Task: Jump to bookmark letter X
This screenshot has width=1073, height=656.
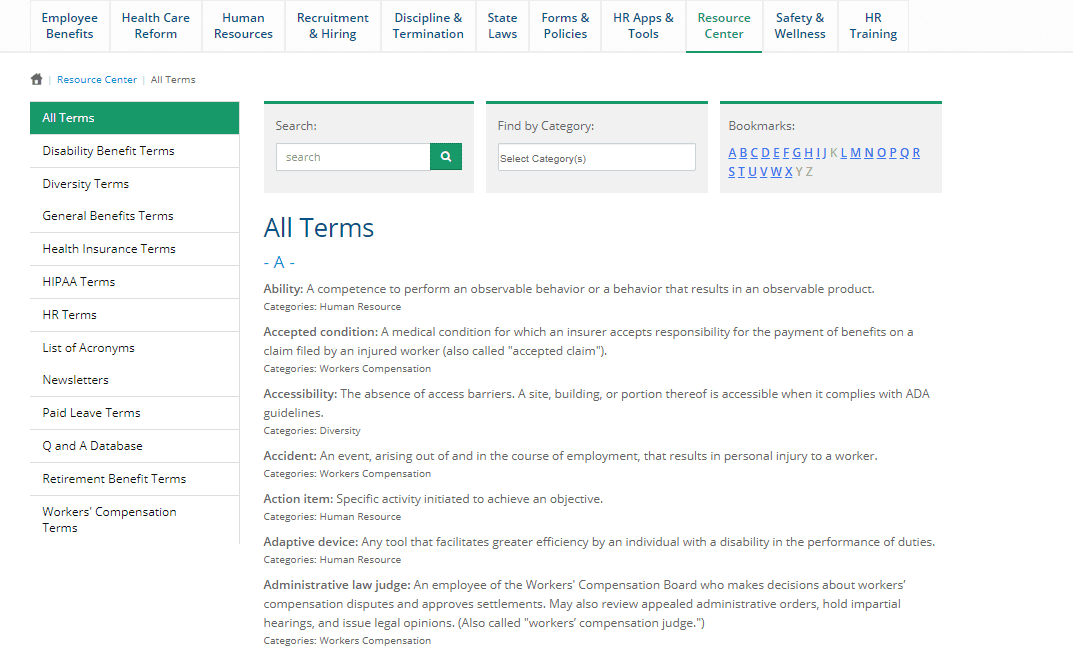Action: (x=788, y=172)
